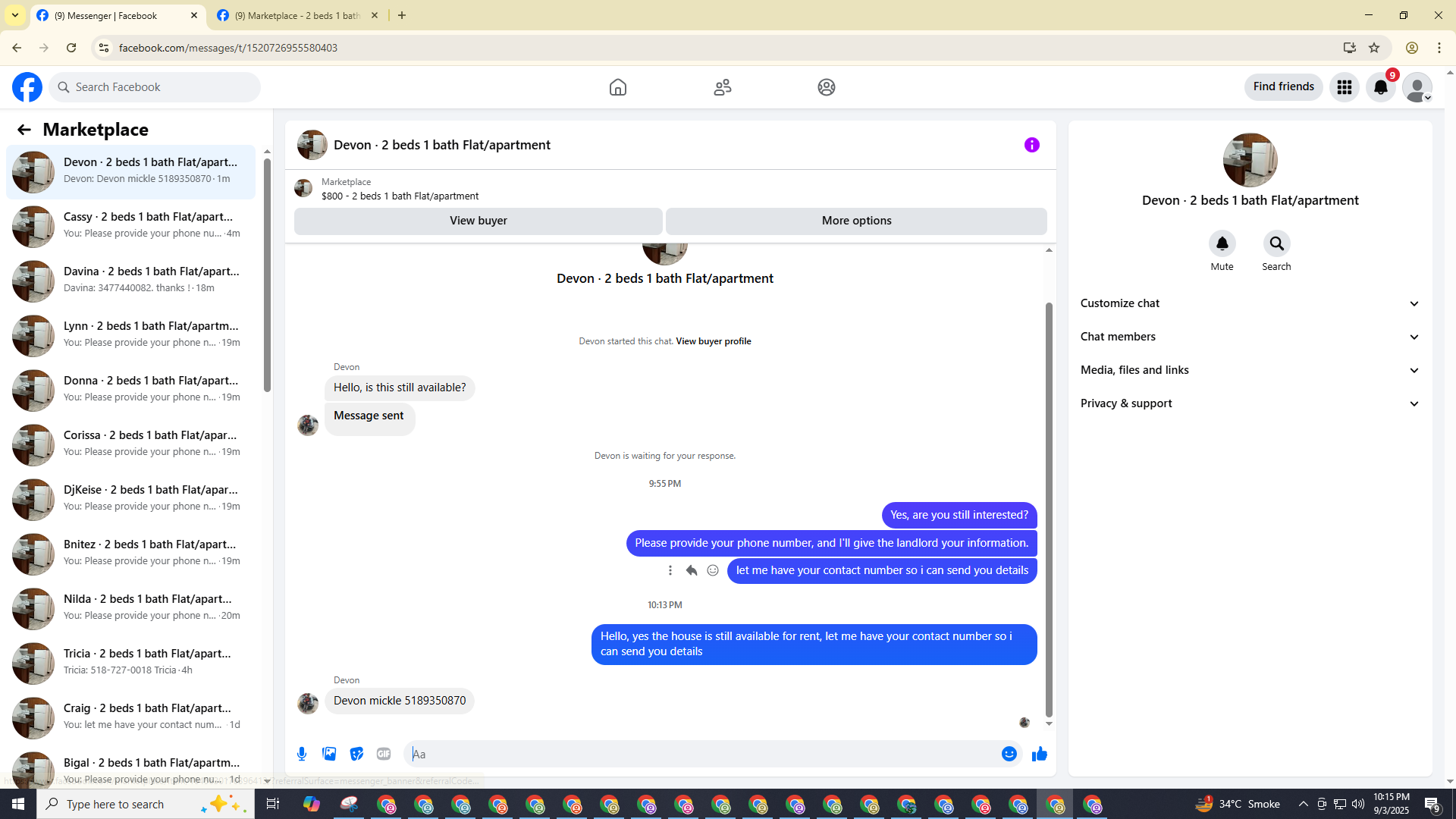Attach a photo or file

pos(329,754)
